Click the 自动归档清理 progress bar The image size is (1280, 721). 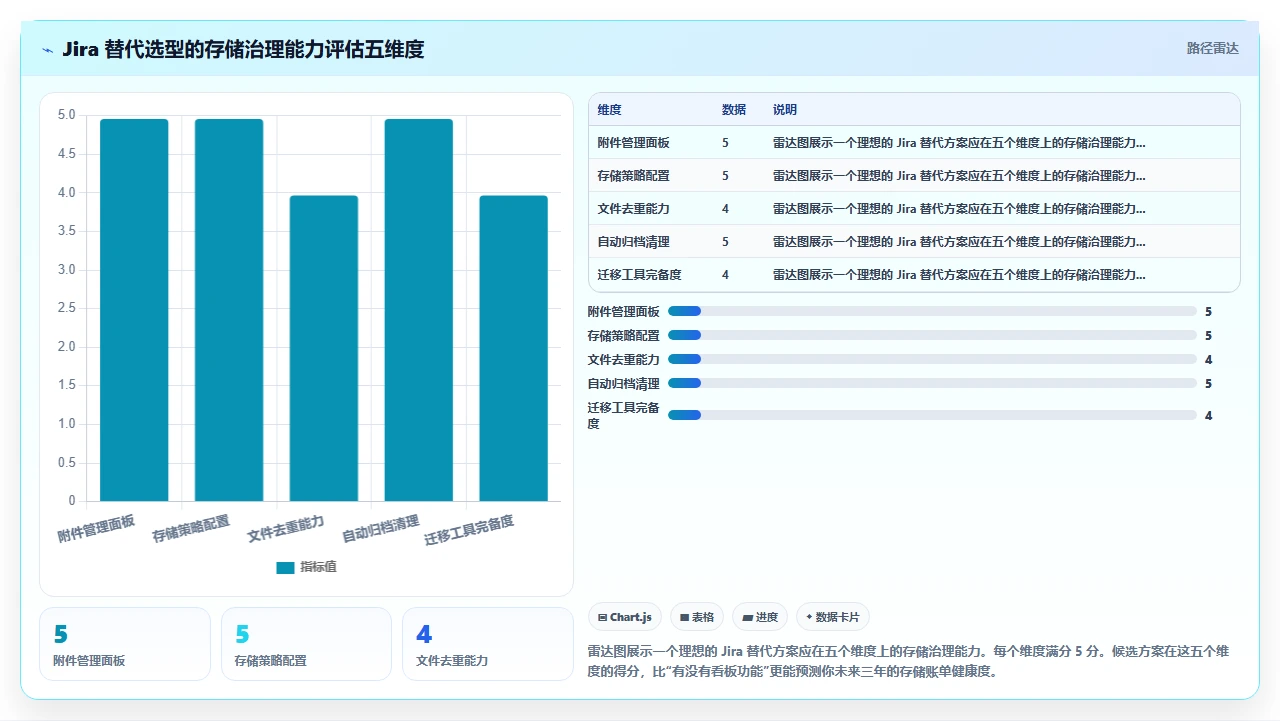point(932,383)
